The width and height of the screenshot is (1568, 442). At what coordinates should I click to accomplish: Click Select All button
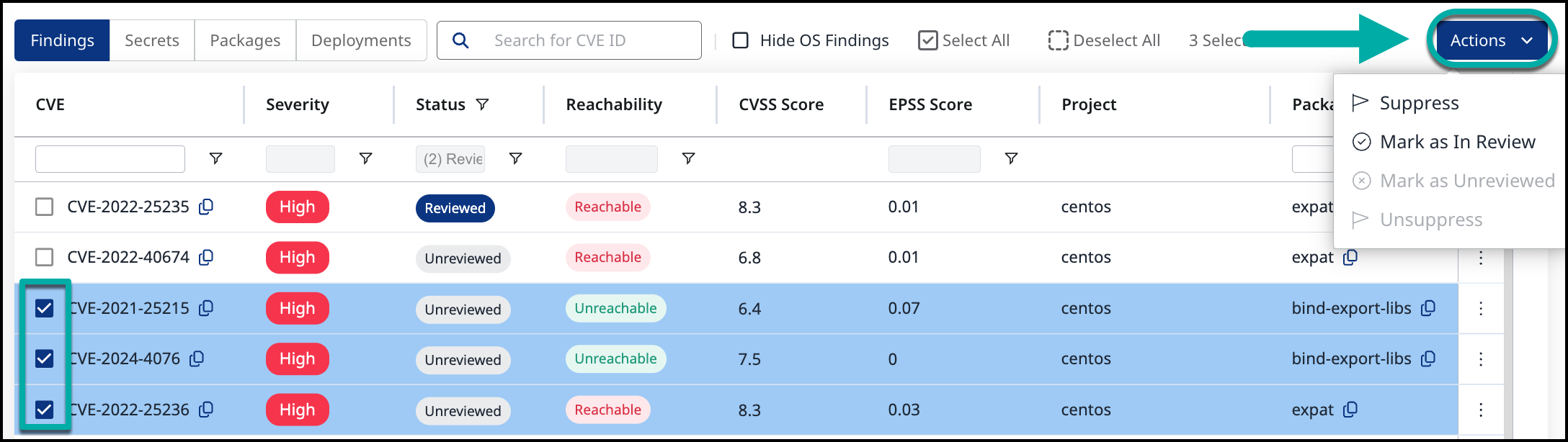click(964, 40)
